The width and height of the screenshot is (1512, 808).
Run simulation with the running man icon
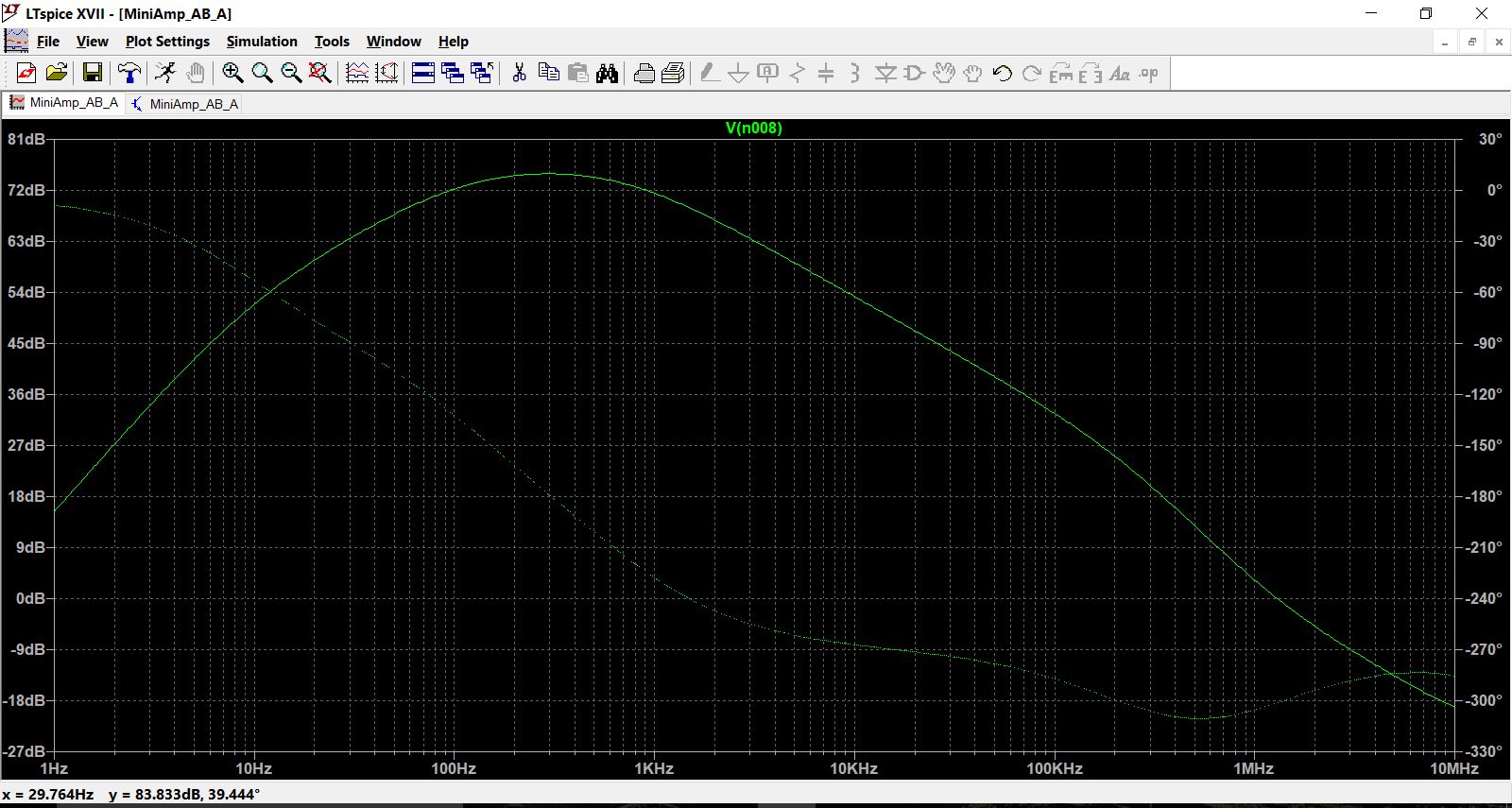(x=165, y=73)
